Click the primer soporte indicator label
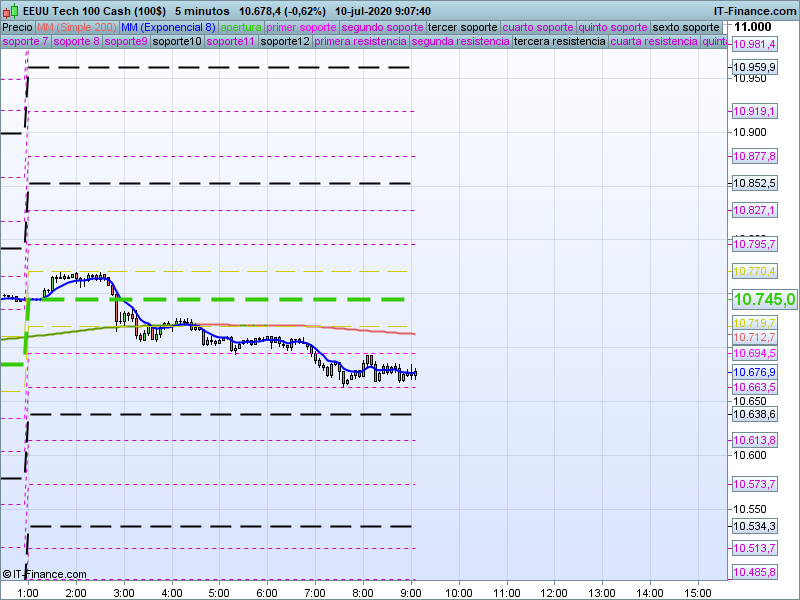Viewport: 800px width, 600px height. (x=301, y=27)
